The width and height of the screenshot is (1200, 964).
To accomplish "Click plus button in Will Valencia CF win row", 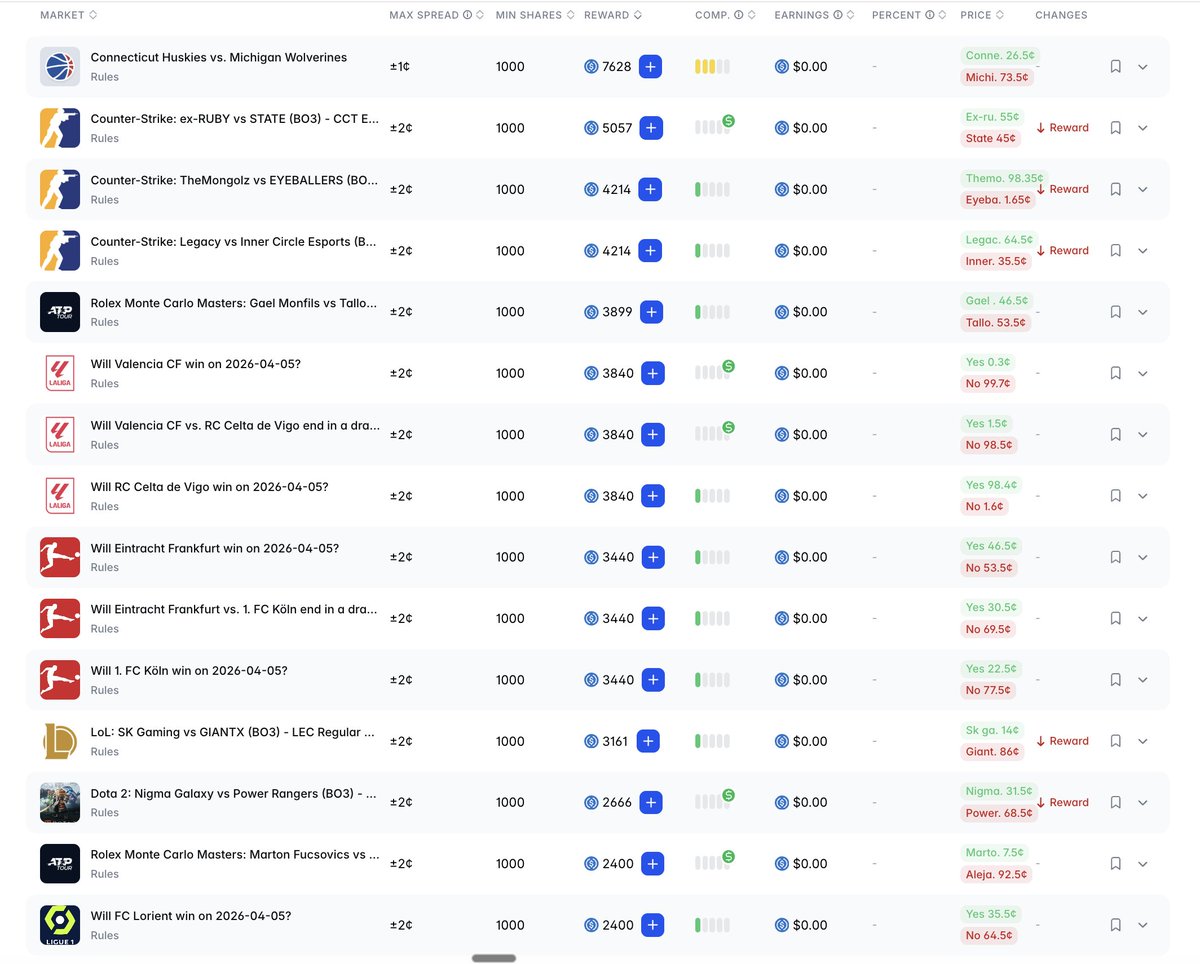I will click(x=652, y=373).
